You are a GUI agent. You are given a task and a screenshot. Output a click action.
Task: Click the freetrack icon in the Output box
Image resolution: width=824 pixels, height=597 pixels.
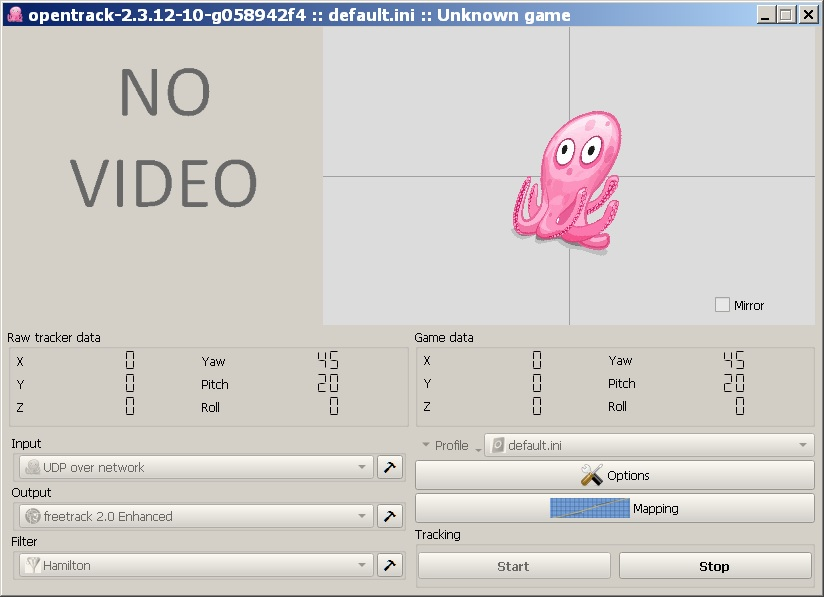pos(30,516)
